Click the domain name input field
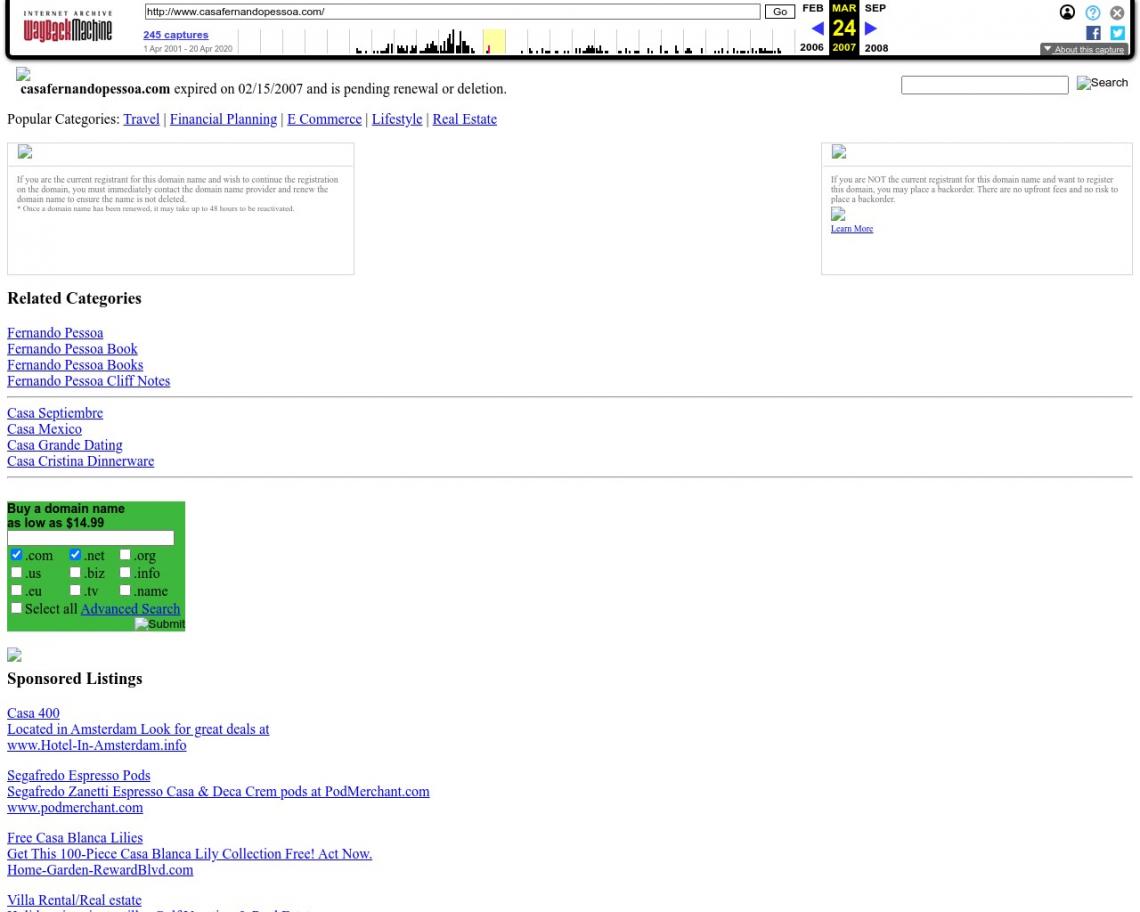Screen dimensions: 1140x912 [91, 538]
